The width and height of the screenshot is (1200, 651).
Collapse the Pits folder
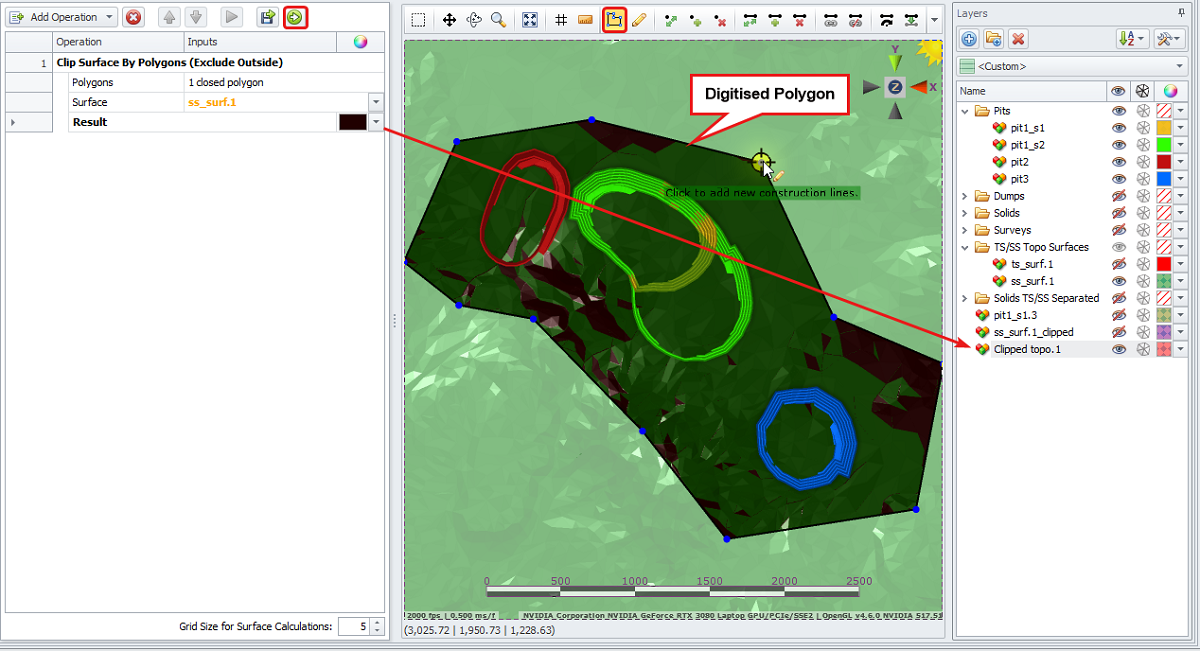pos(966,111)
